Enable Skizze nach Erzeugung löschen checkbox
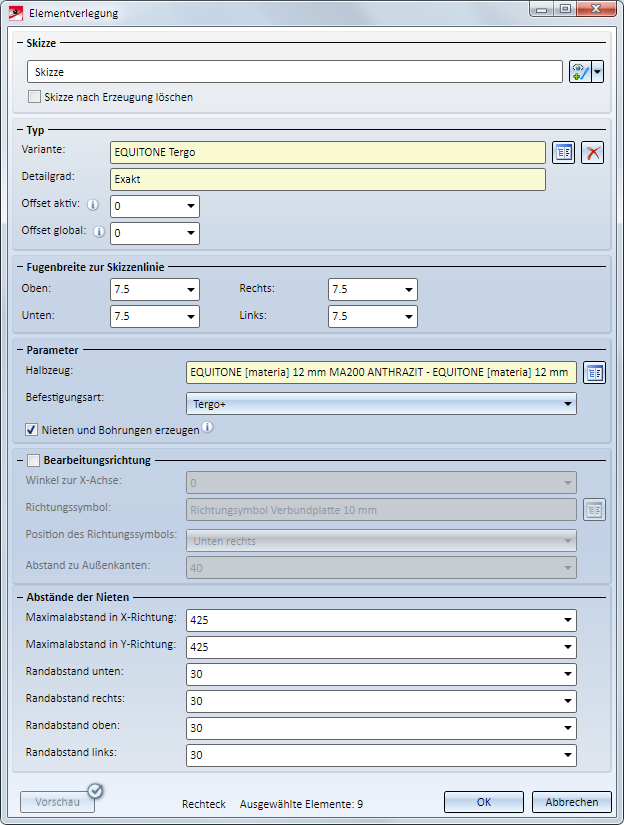This screenshot has height=825, width=624. pyautogui.click(x=34, y=97)
